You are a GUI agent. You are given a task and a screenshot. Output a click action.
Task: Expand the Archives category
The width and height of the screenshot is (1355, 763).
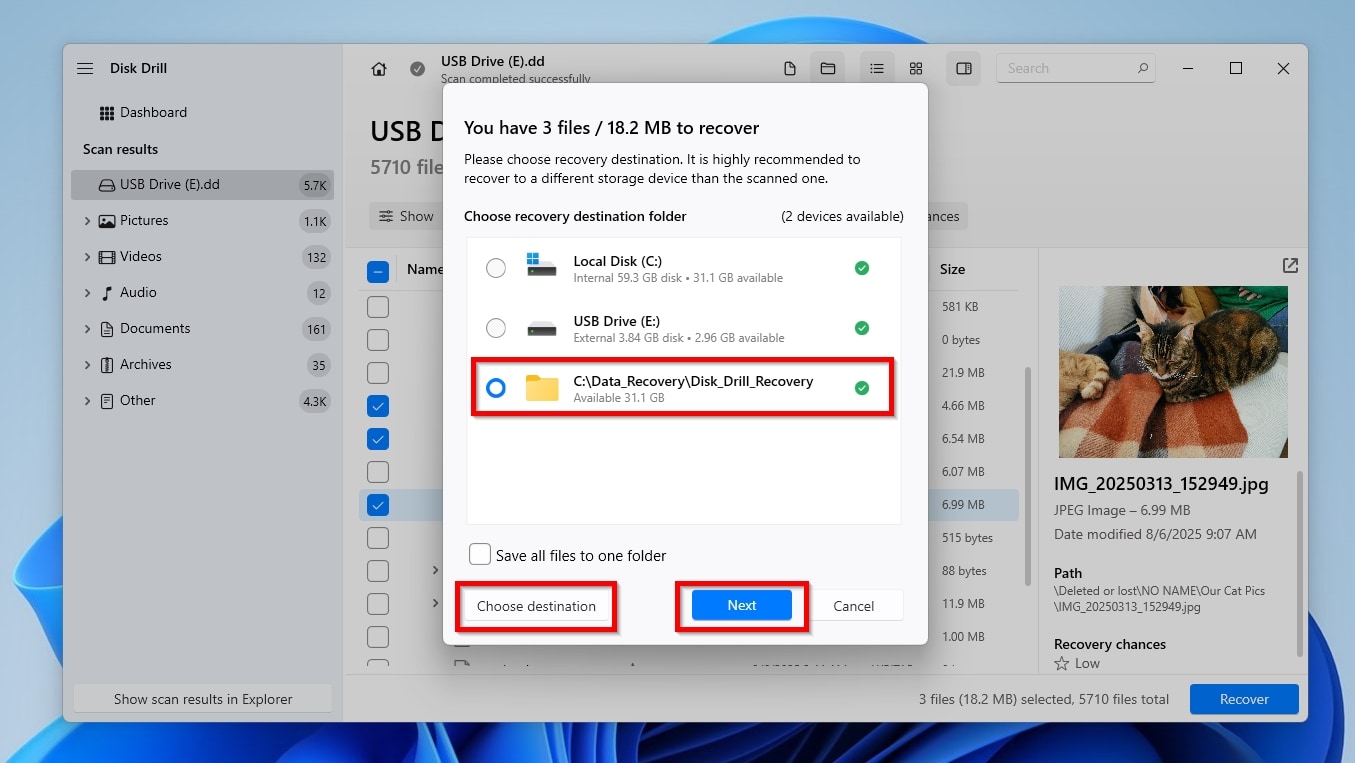[x=87, y=365]
